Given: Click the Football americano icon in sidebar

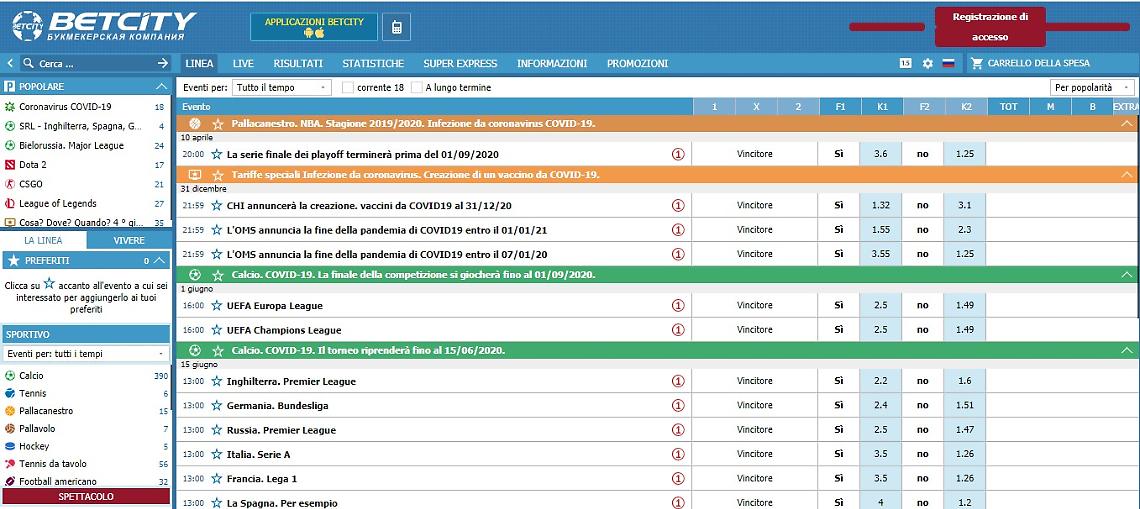Looking at the screenshot, I should click(x=9, y=481).
